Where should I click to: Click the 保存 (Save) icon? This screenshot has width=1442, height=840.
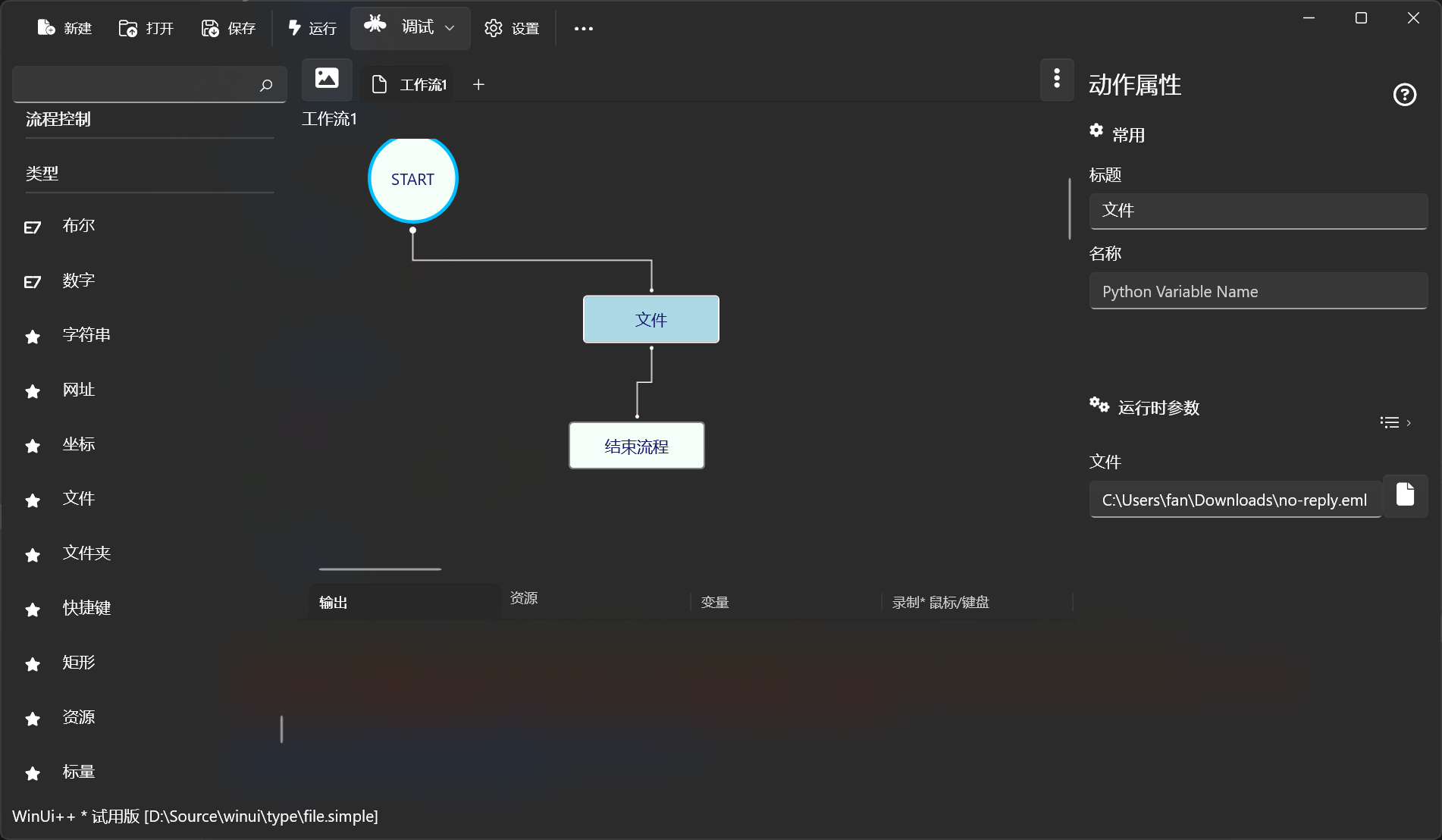209,27
